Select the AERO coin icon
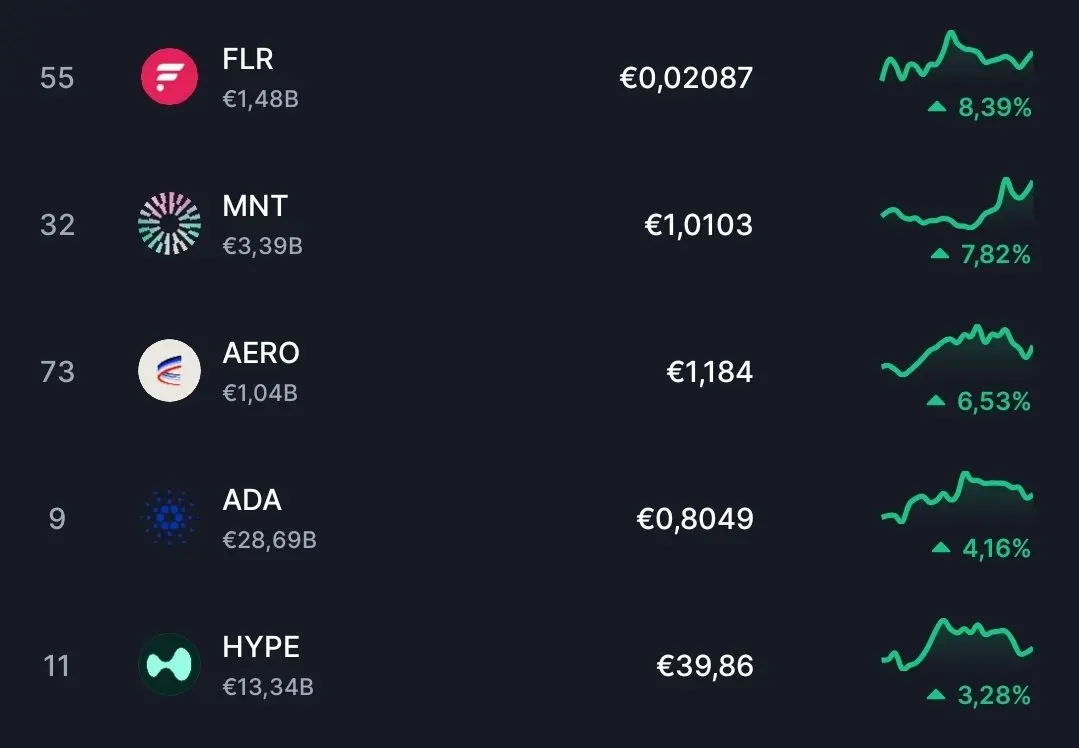 click(169, 370)
